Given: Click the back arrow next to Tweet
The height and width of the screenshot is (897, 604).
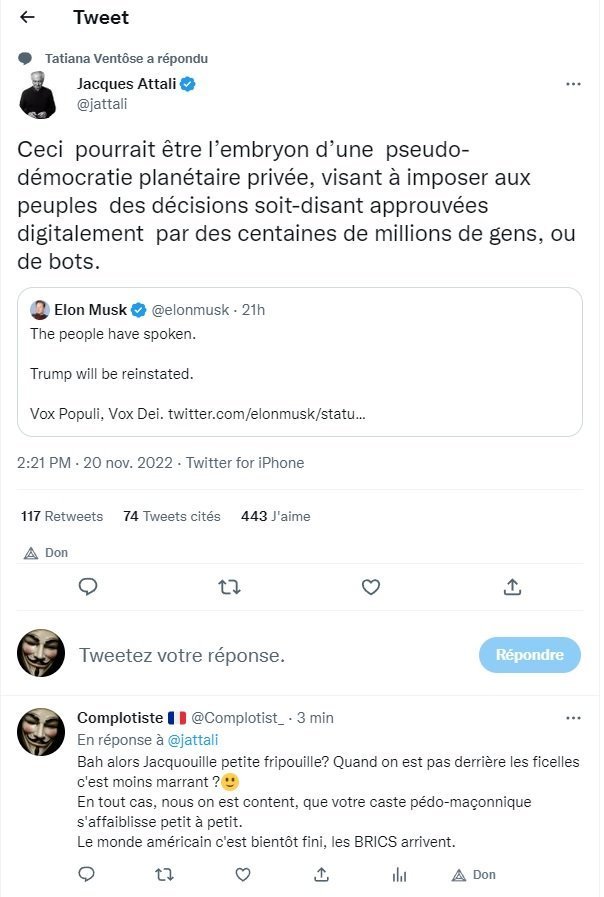Looking at the screenshot, I should (27, 18).
